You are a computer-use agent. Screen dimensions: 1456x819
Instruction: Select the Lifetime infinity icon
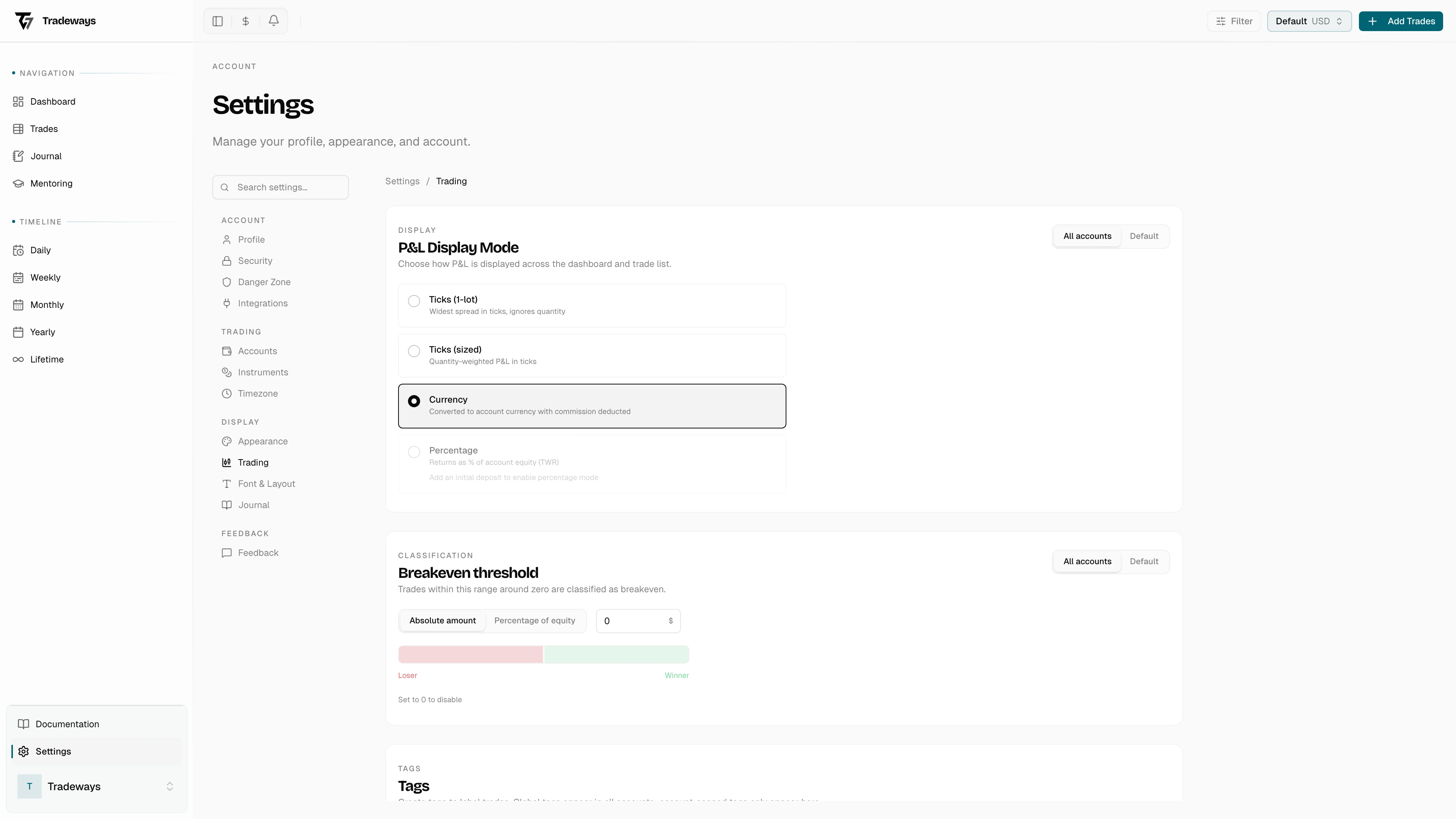[19, 359]
